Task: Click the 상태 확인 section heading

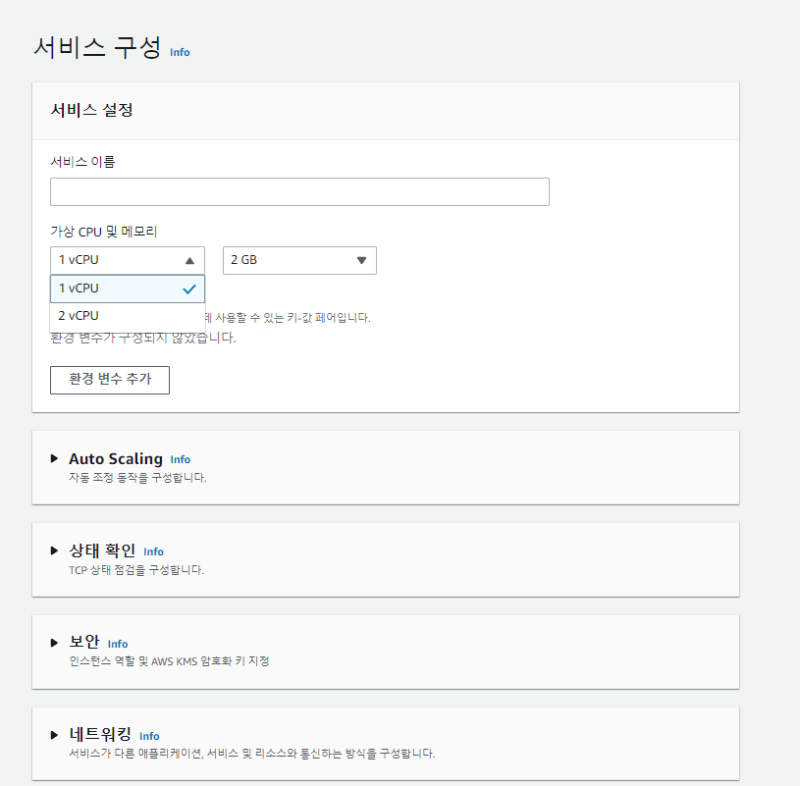Action: point(102,551)
